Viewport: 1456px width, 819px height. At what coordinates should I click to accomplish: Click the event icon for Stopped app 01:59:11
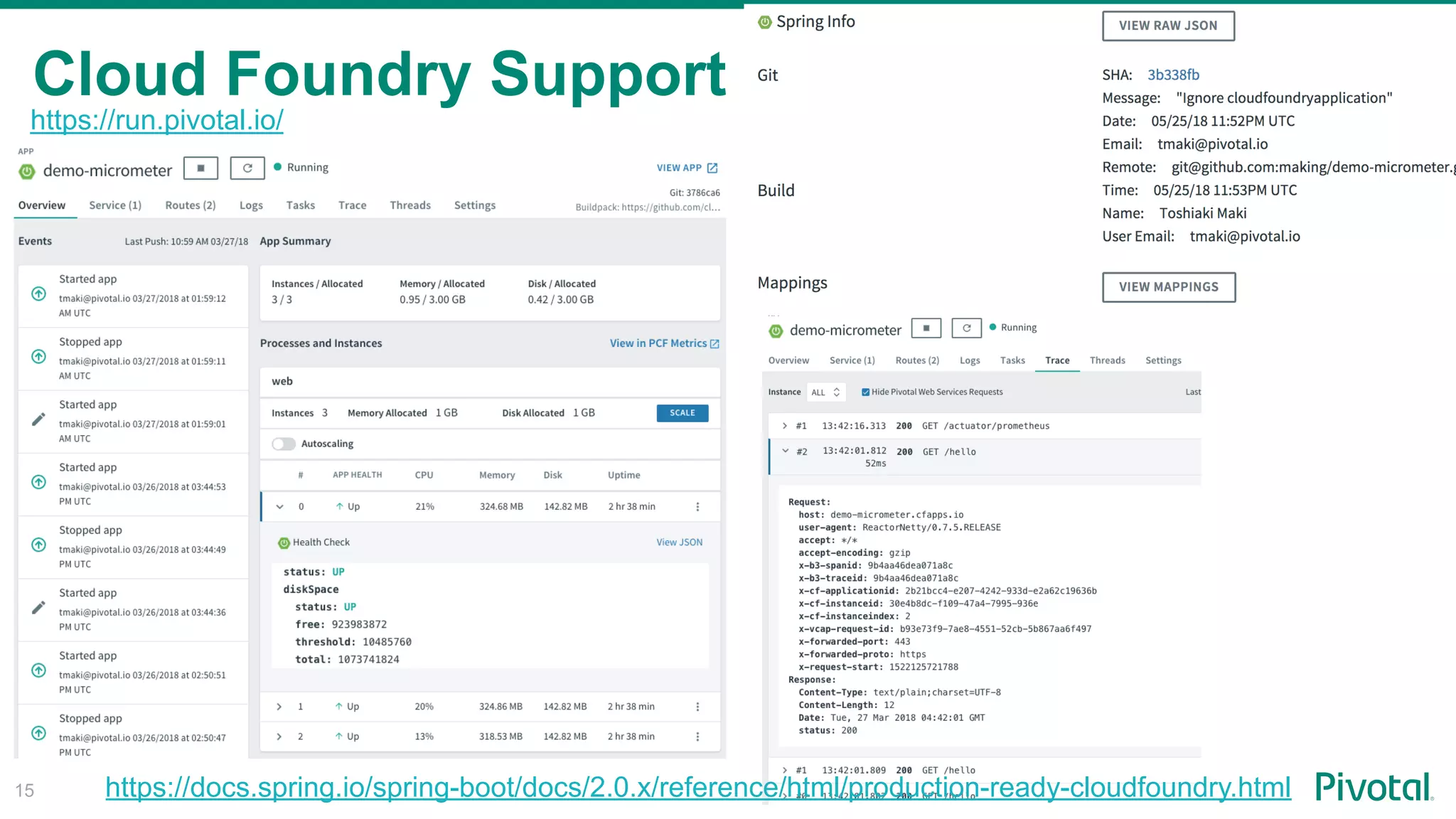point(39,356)
